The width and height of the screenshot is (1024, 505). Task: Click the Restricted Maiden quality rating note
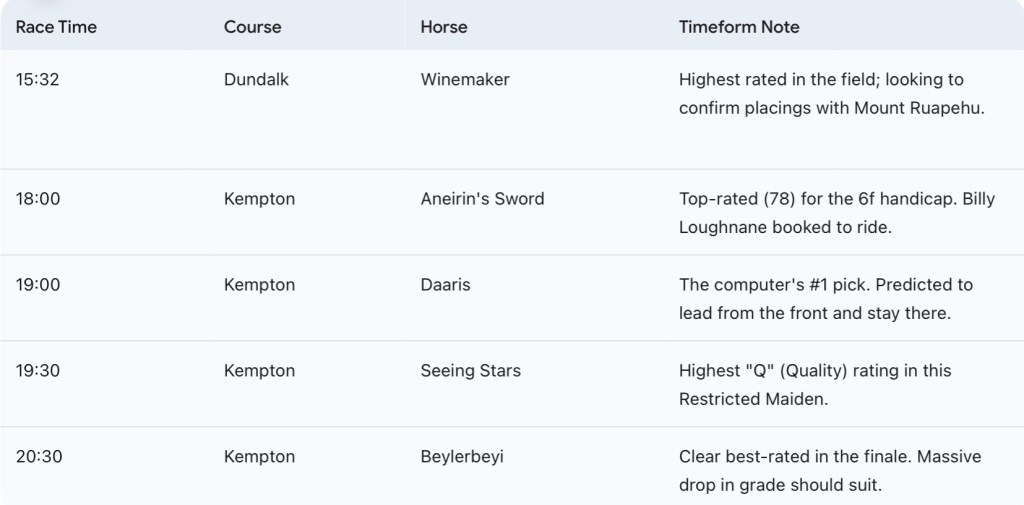click(x=815, y=385)
